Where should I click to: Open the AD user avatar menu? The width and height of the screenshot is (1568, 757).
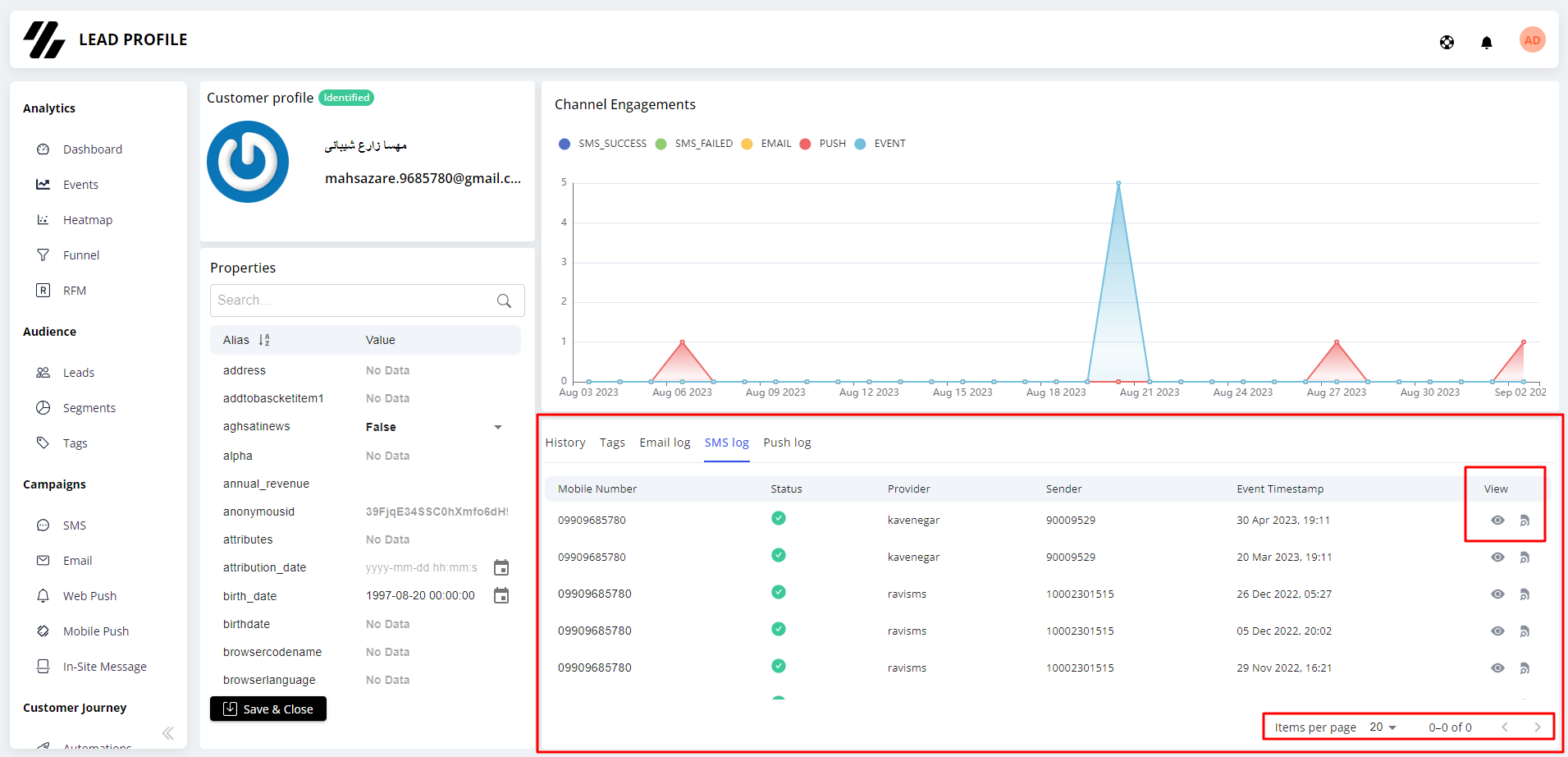1532,40
